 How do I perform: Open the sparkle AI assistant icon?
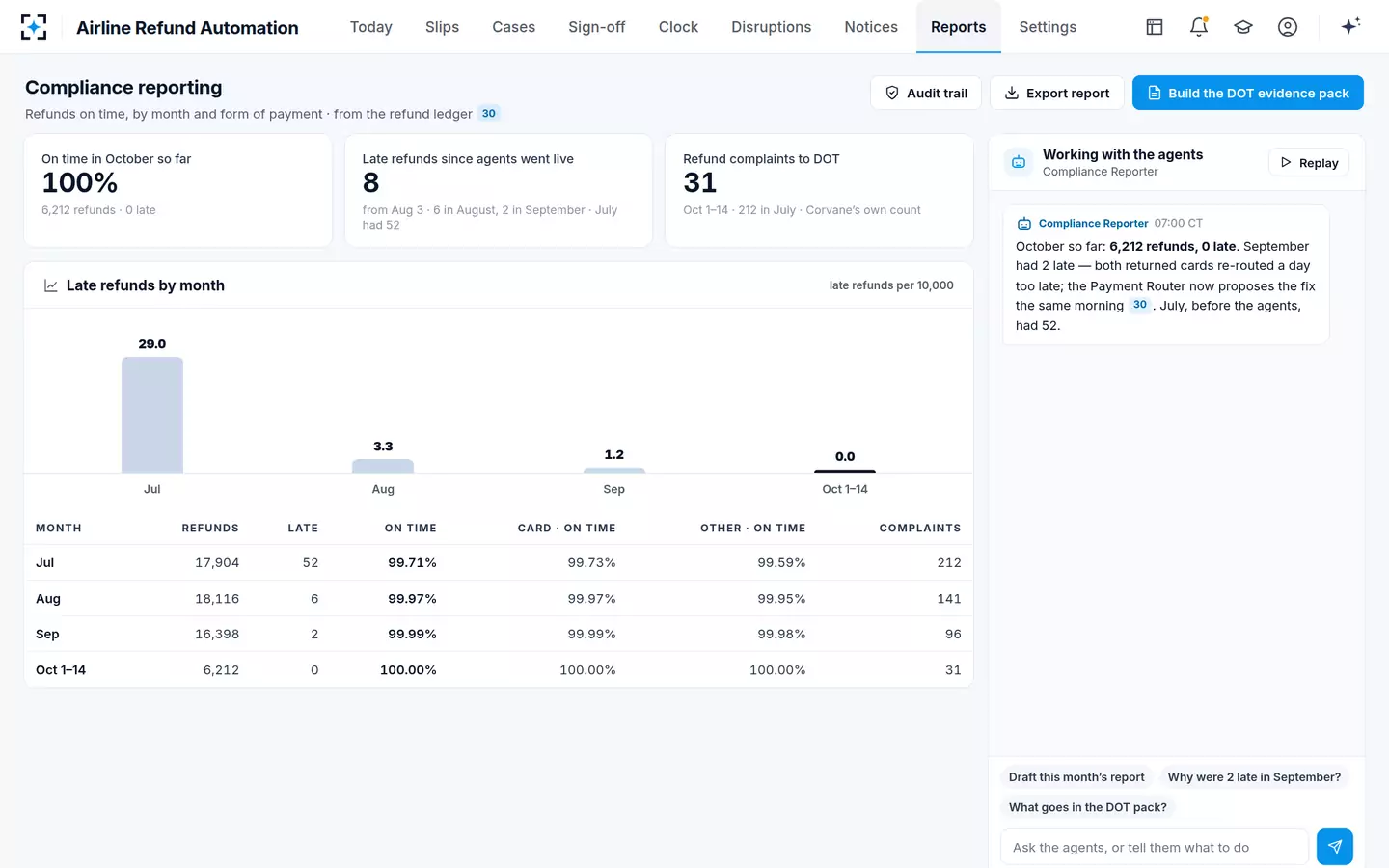[x=1350, y=26]
